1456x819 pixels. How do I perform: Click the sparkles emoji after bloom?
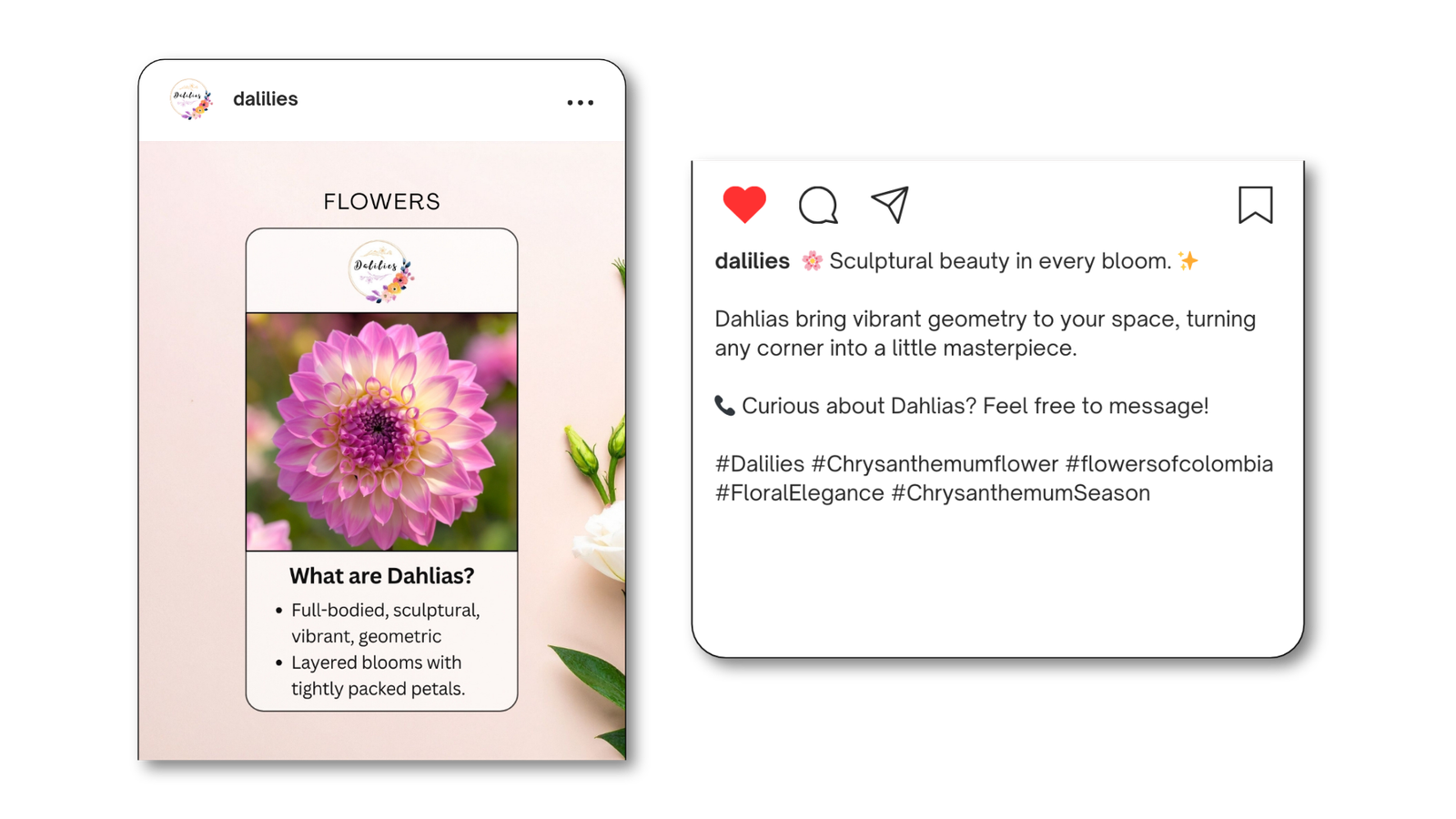[x=1188, y=261]
